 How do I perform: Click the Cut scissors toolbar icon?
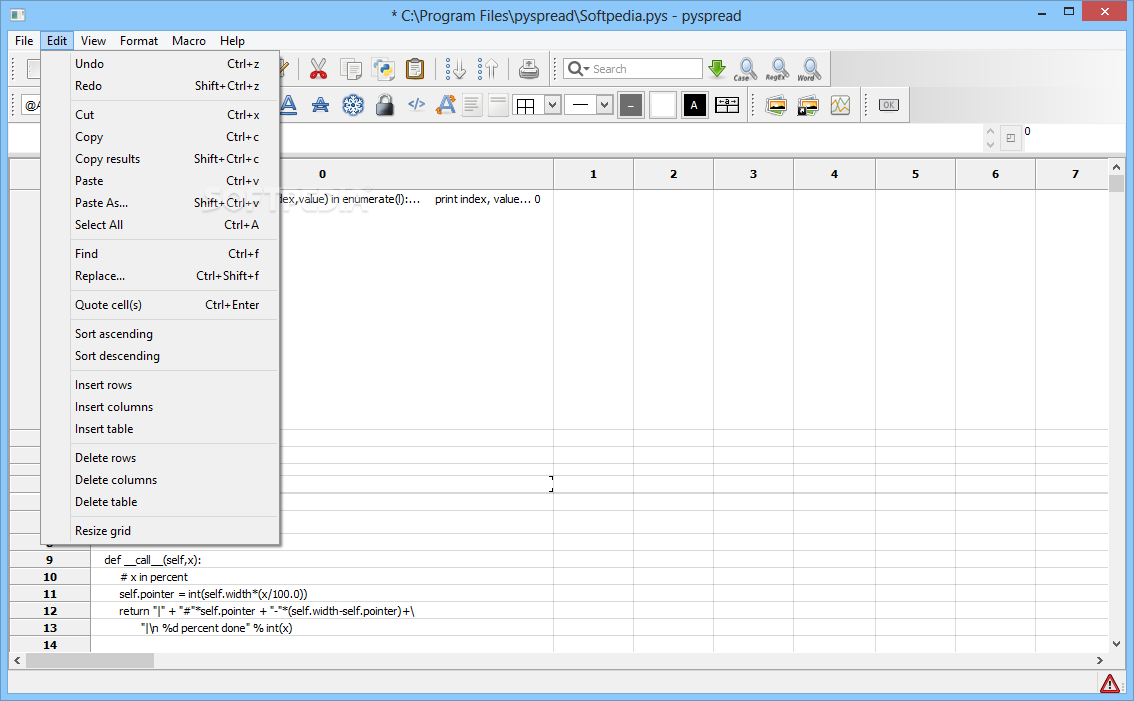coord(318,69)
